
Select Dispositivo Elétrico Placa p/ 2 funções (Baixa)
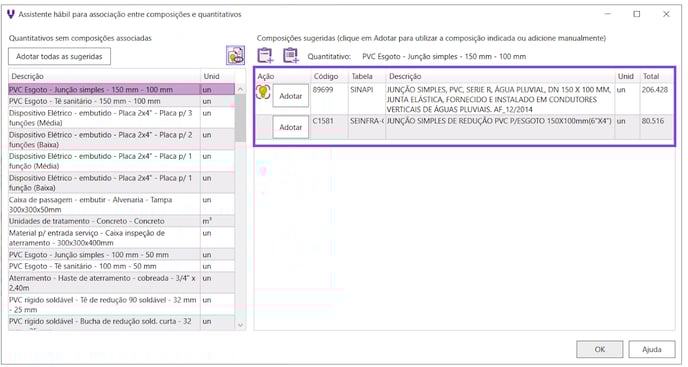tap(122, 140)
